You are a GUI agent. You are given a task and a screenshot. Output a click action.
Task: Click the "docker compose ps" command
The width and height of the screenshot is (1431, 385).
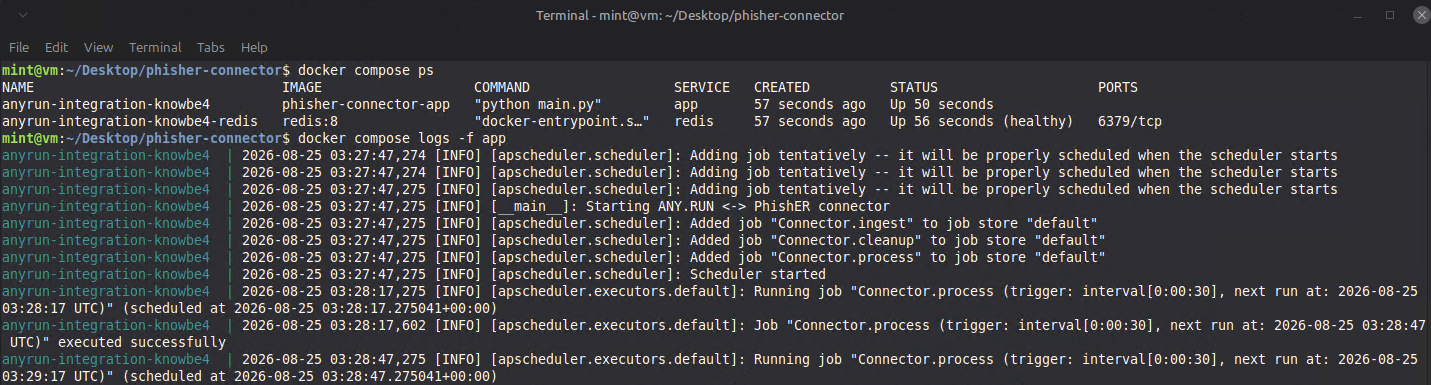pyautogui.click(x=366, y=70)
